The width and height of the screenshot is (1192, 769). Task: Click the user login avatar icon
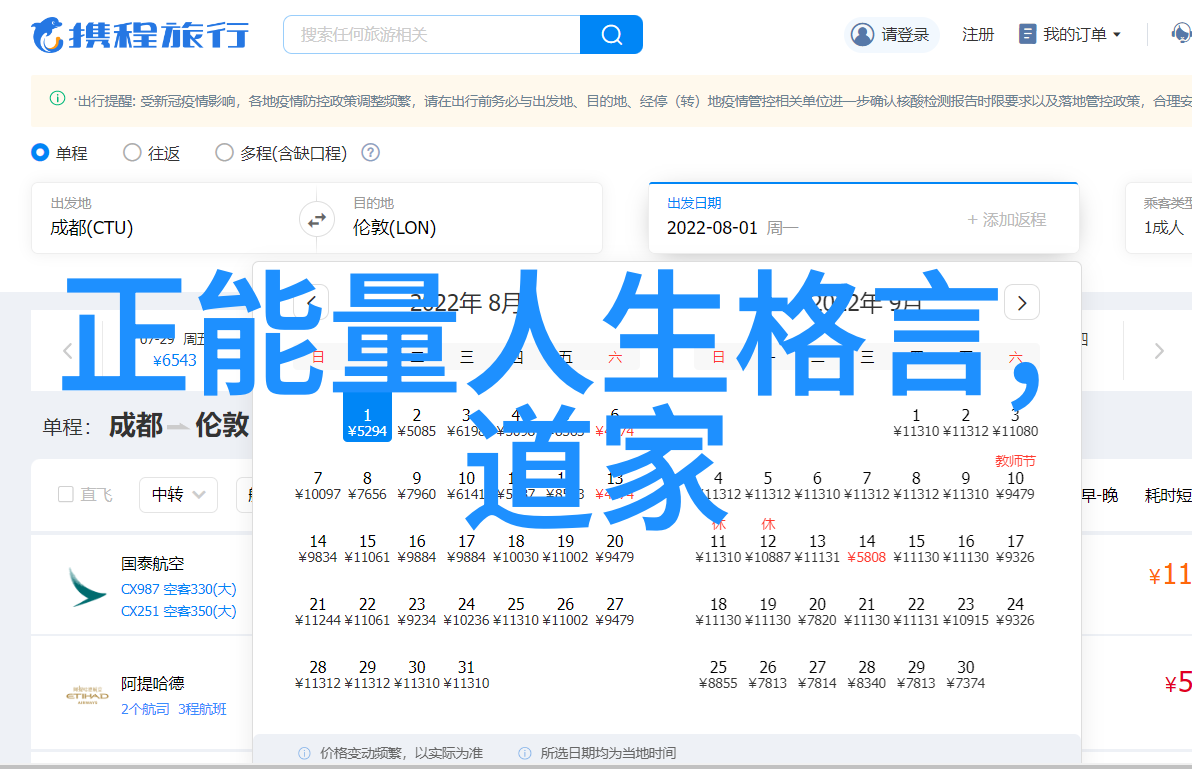862,35
